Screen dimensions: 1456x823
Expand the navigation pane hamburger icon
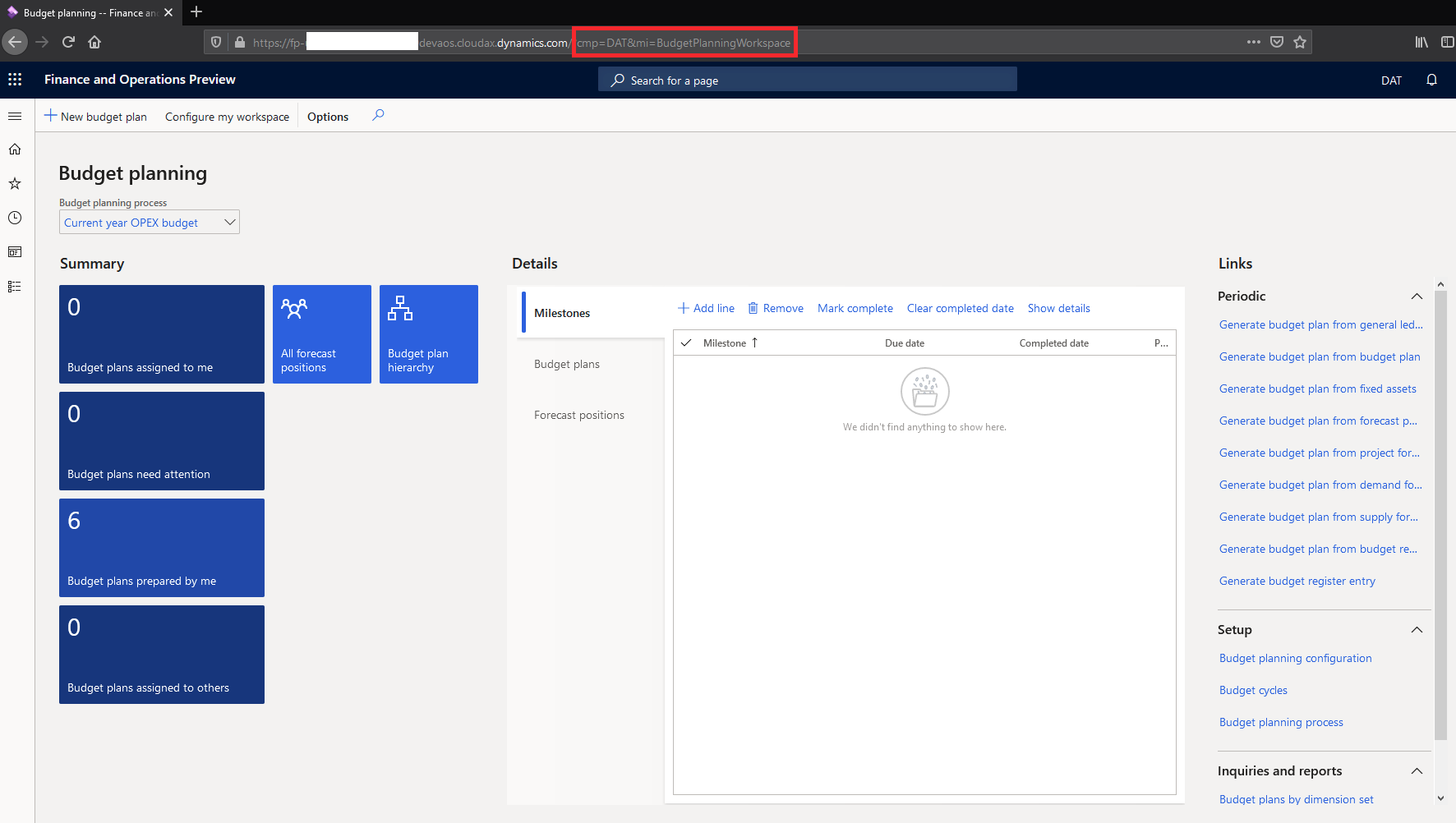(15, 117)
